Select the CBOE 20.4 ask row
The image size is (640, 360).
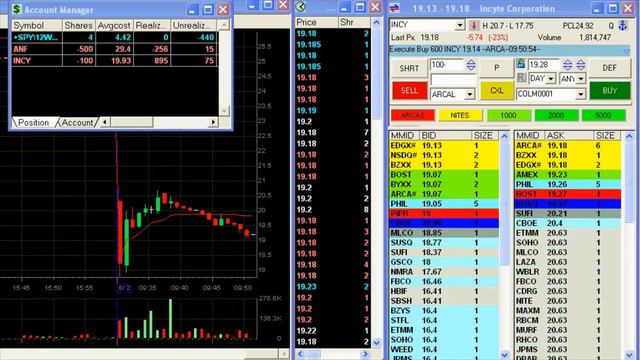(x=568, y=223)
